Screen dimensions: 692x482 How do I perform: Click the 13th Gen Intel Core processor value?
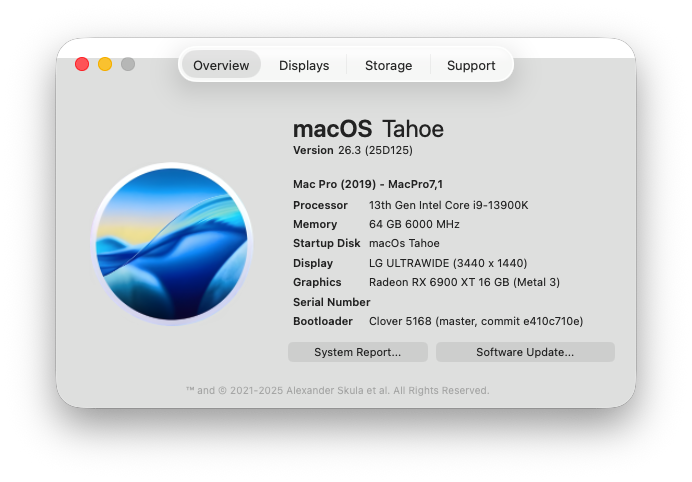click(x=448, y=205)
